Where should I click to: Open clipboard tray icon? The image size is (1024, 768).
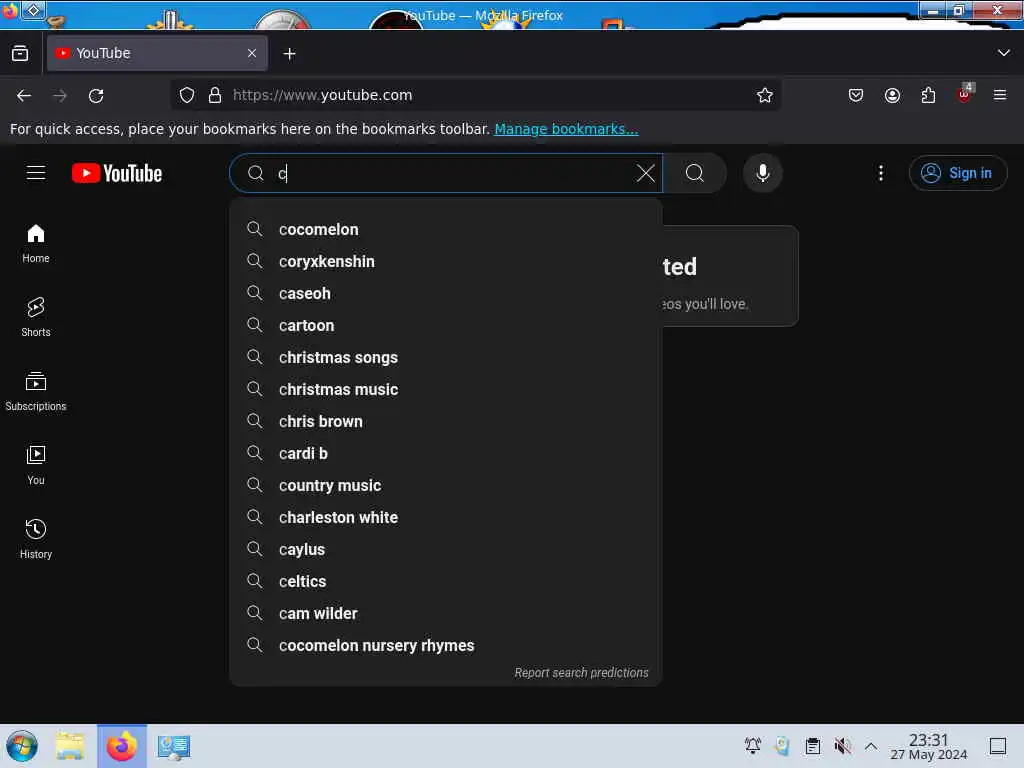tap(812, 746)
